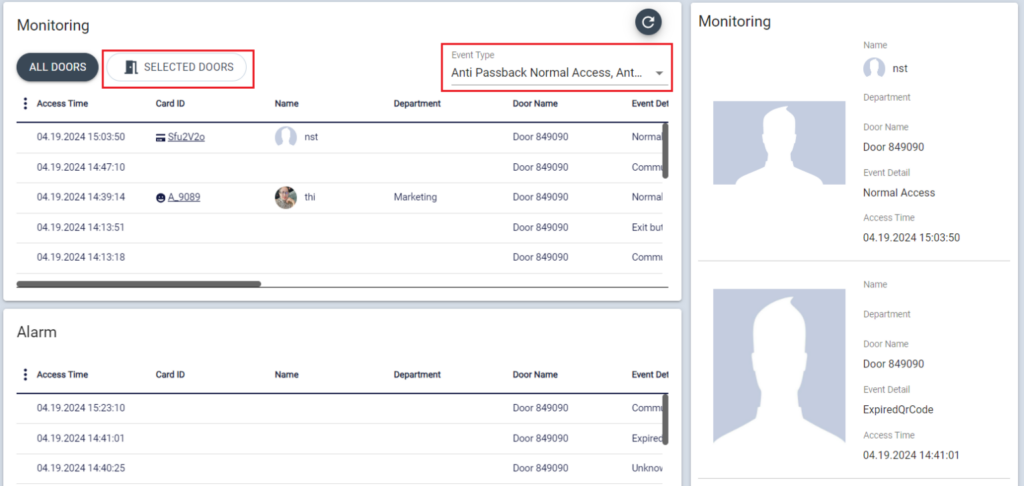Click the card icon beside Sfu2V2o
The image size is (1024, 486).
coord(160,137)
